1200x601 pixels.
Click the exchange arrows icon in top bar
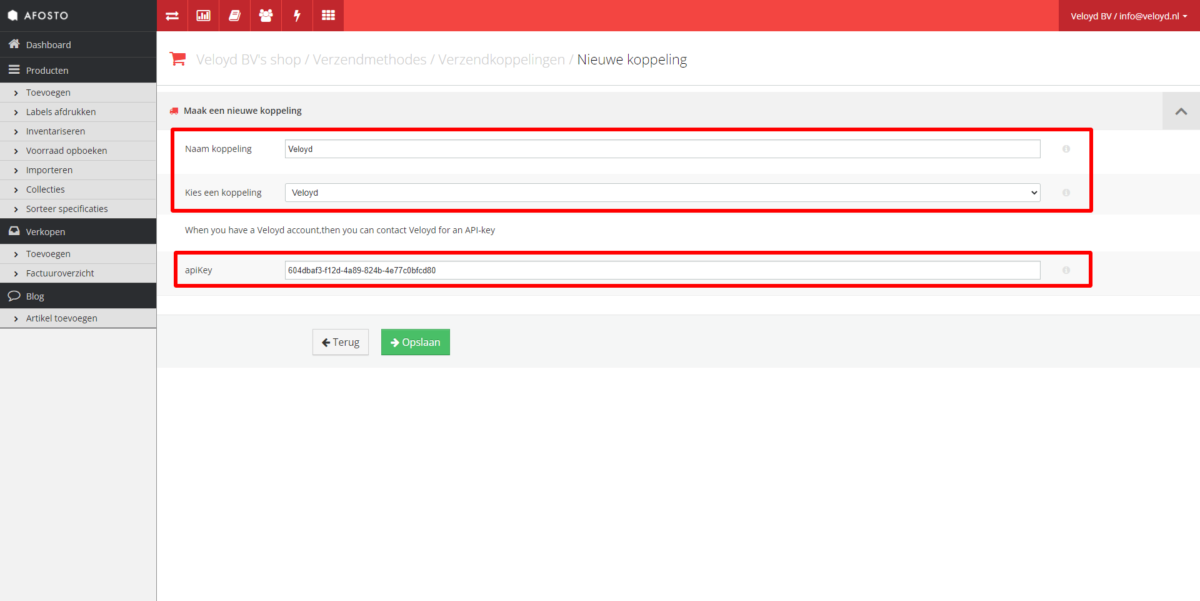click(x=172, y=15)
